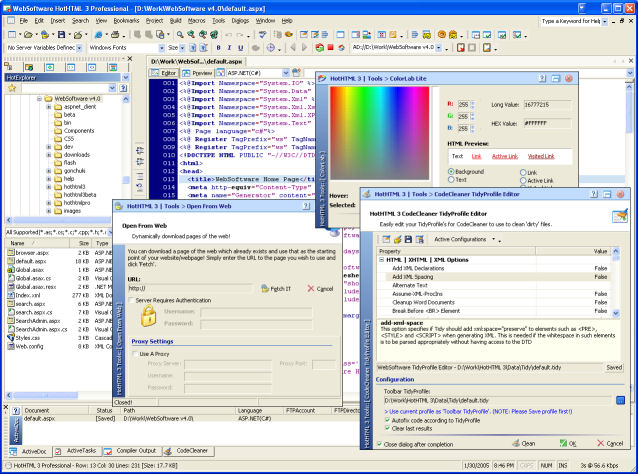The width and height of the screenshot is (638, 474).
Task: Pick a color from the ColorLab spectrum
Action: (380, 133)
